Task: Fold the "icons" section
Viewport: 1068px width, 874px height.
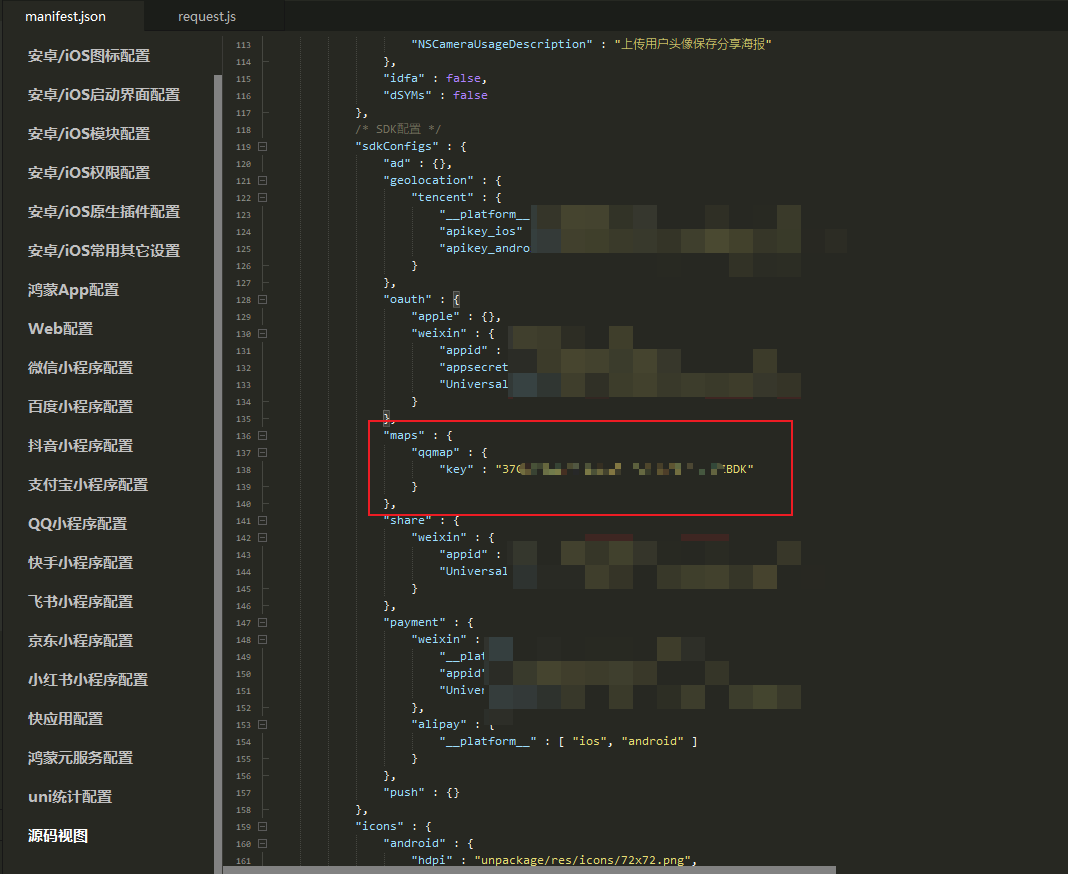Action: click(263, 826)
